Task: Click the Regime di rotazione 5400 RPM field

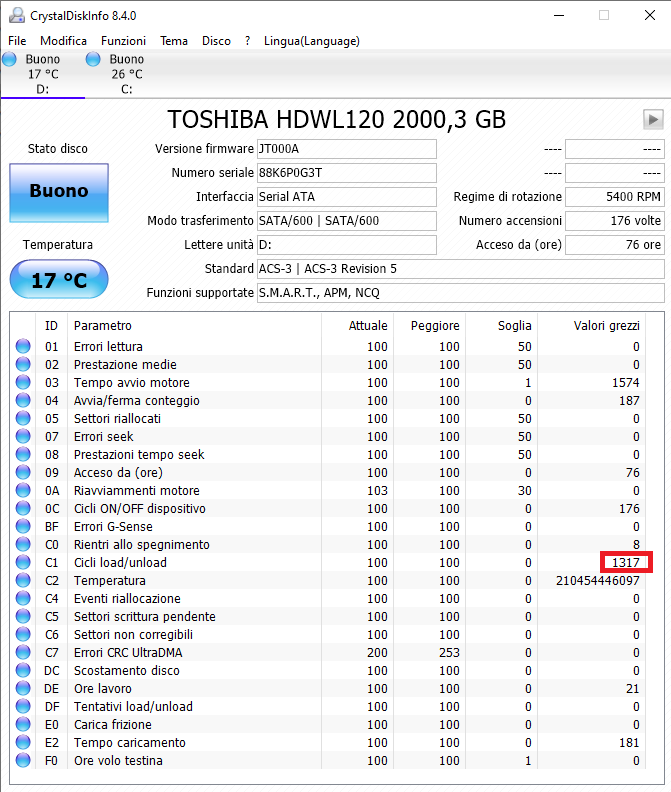Action: (x=614, y=196)
